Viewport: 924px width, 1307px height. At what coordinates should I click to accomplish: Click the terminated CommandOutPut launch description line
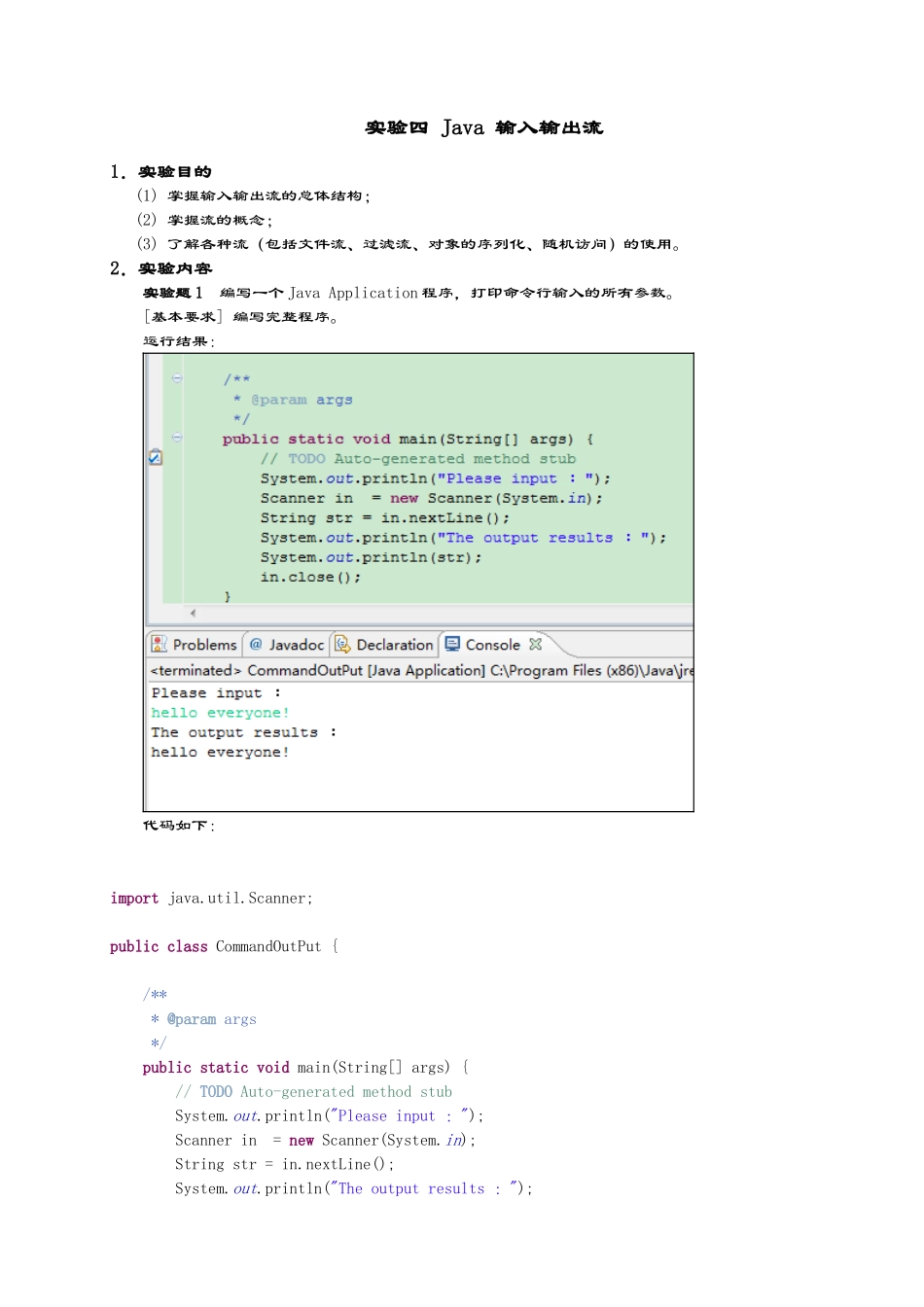tap(421, 670)
